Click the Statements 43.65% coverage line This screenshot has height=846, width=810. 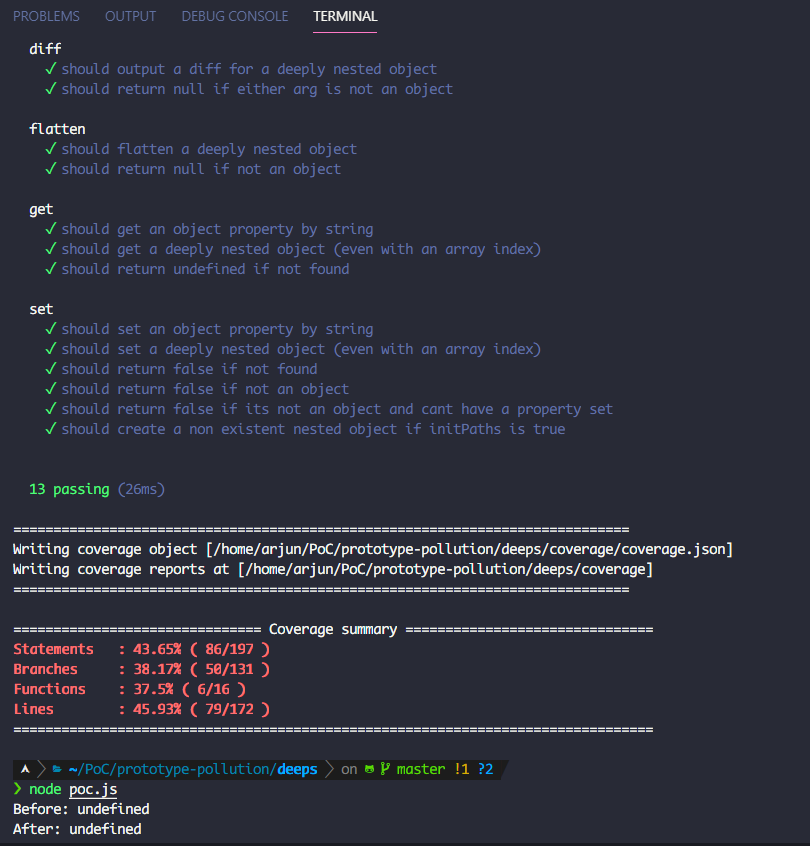pos(141,649)
